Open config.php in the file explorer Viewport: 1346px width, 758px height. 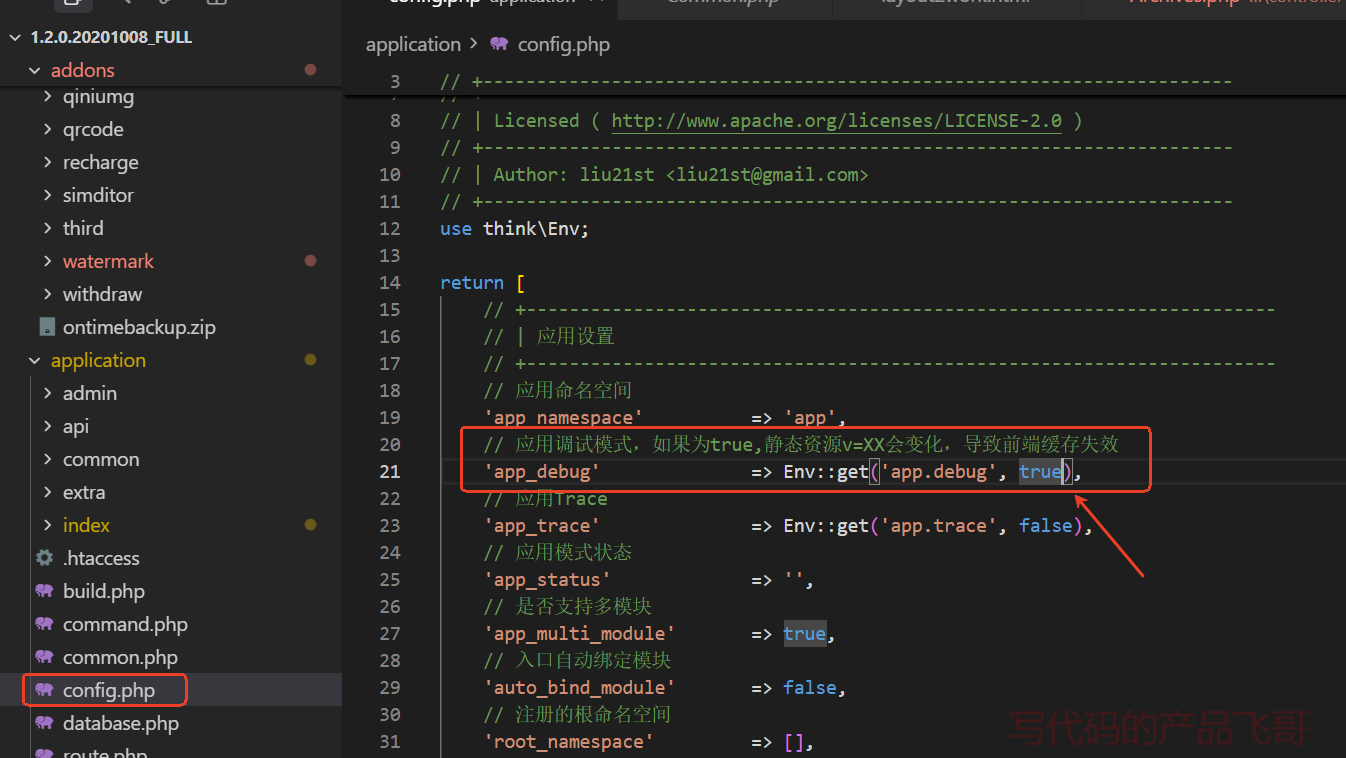coord(108,690)
